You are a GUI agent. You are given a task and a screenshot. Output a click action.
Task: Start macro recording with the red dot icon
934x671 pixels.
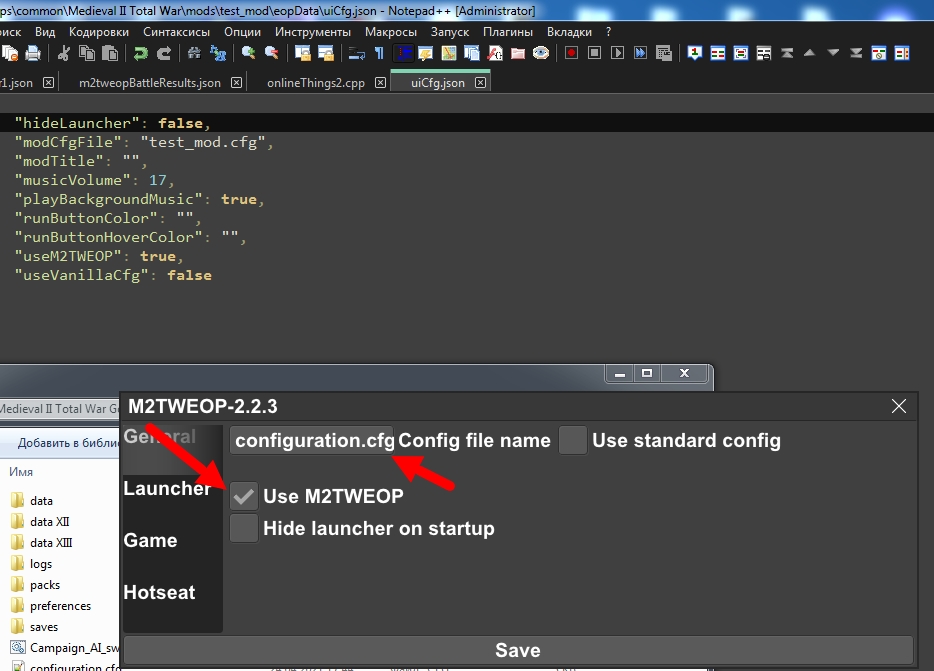571,54
